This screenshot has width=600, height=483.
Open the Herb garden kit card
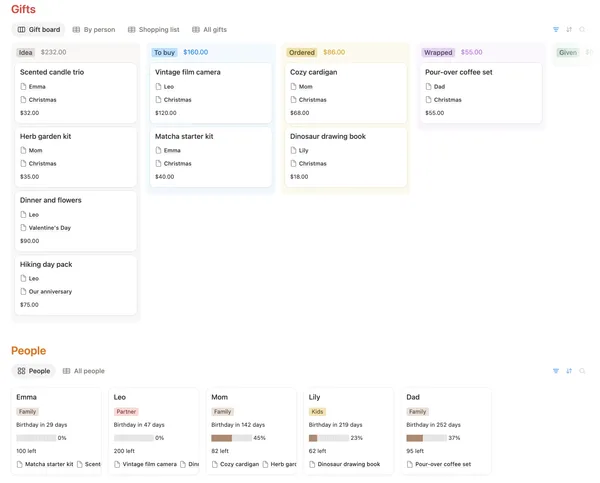pos(76,157)
